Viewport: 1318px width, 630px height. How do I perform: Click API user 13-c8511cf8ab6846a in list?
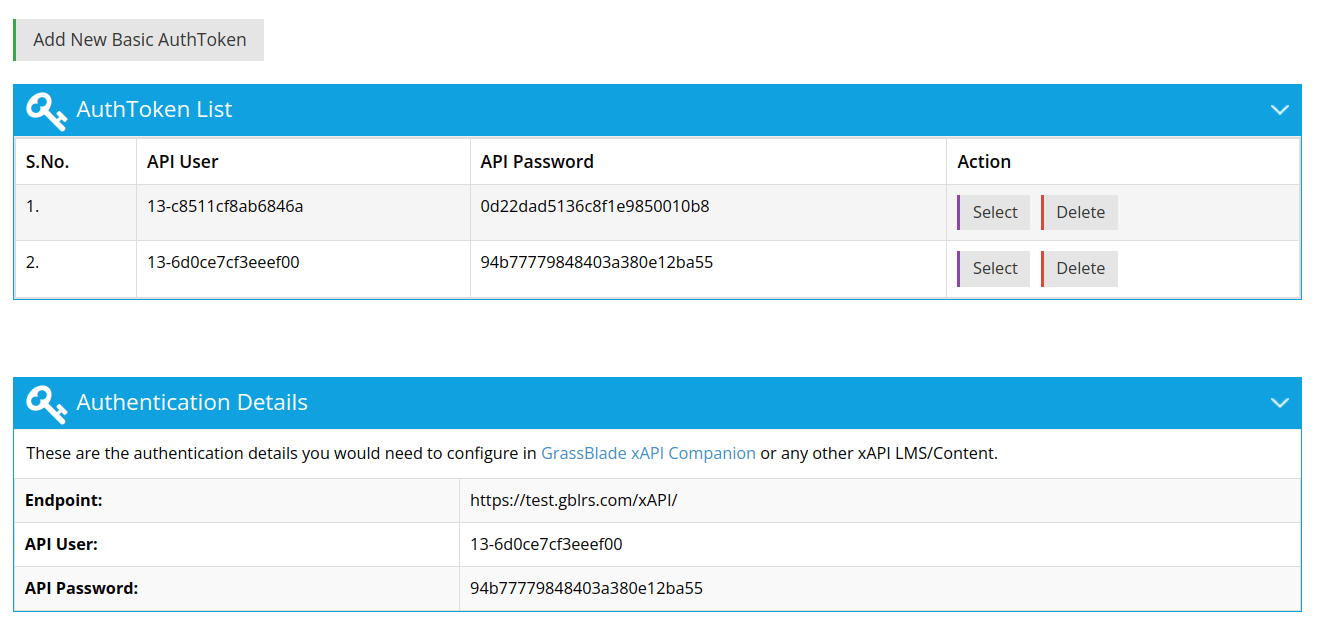[x=225, y=207]
